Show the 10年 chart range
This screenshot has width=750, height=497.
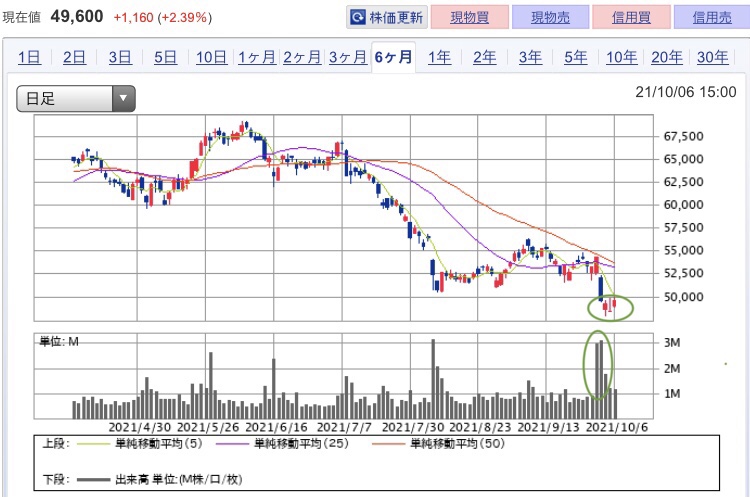621,57
